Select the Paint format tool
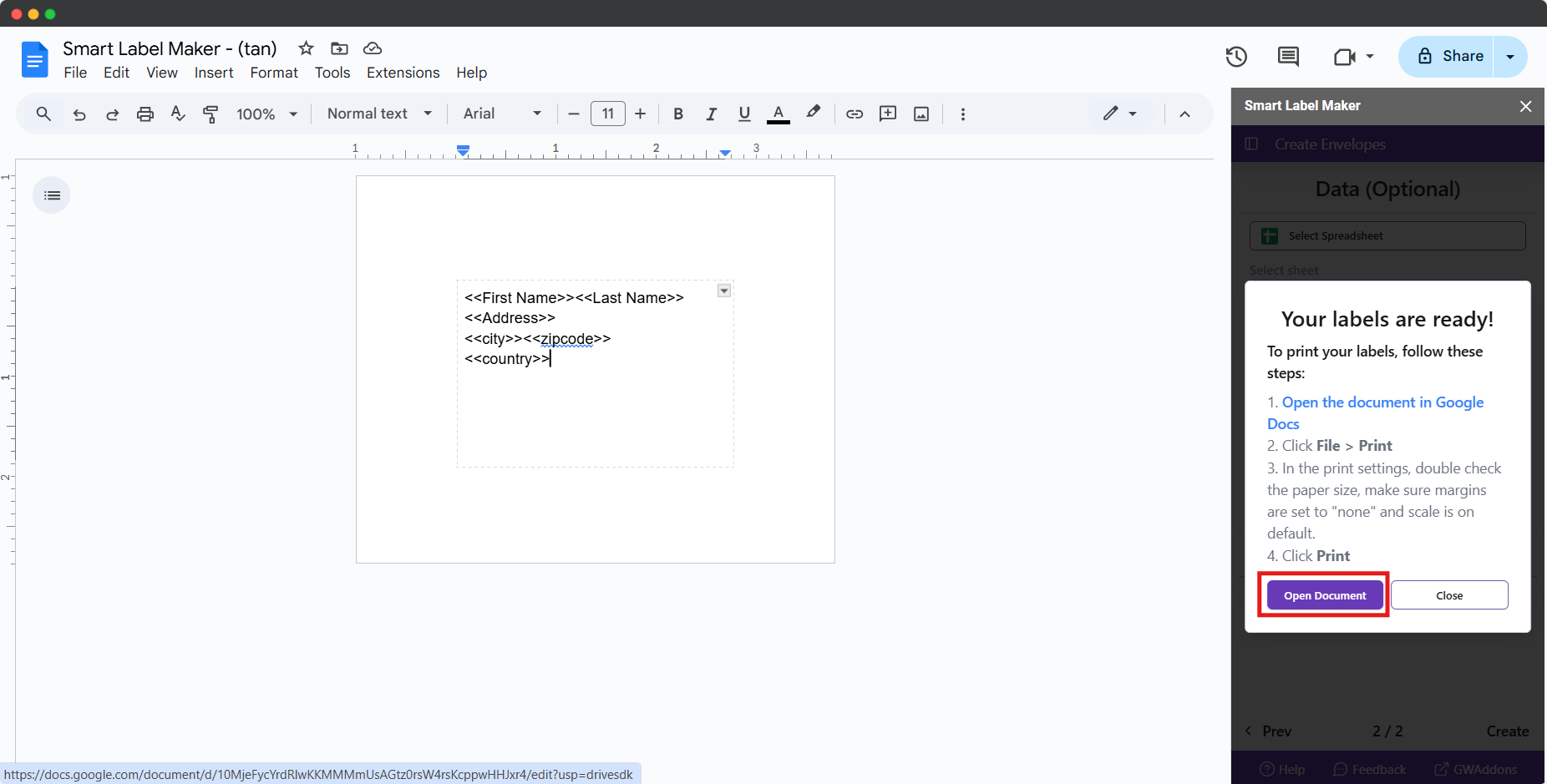 (x=210, y=114)
